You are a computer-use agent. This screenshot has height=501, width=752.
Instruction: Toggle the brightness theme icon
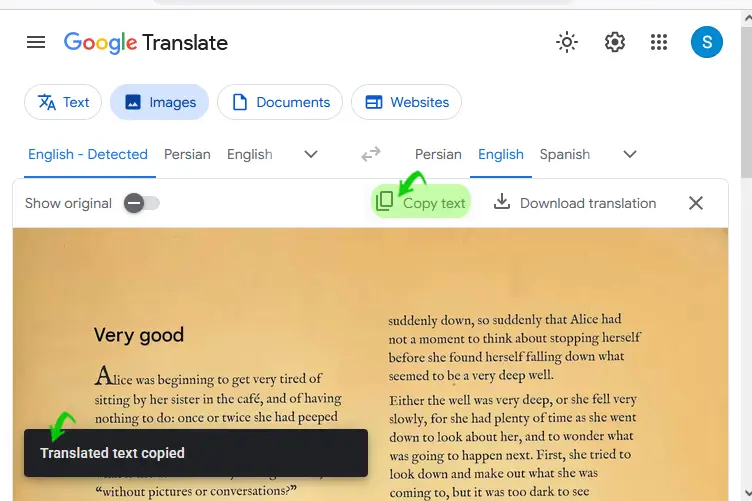tap(567, 42)
